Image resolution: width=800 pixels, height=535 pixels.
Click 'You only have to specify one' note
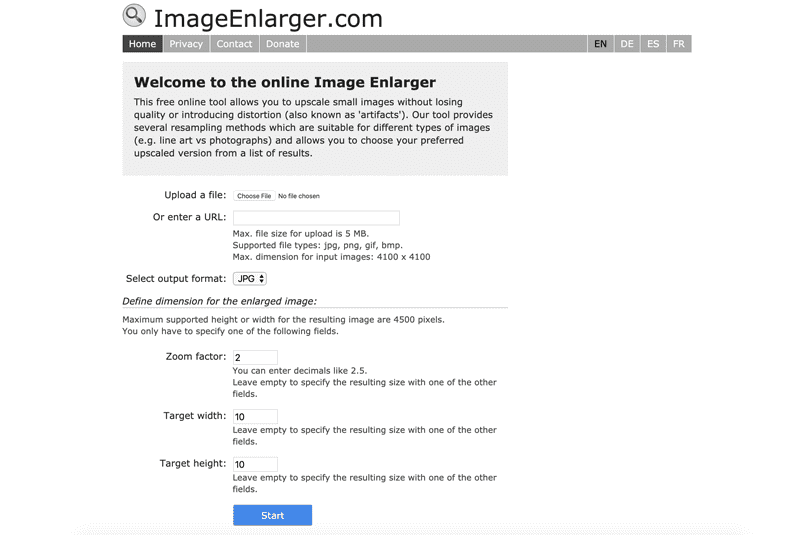230,332
